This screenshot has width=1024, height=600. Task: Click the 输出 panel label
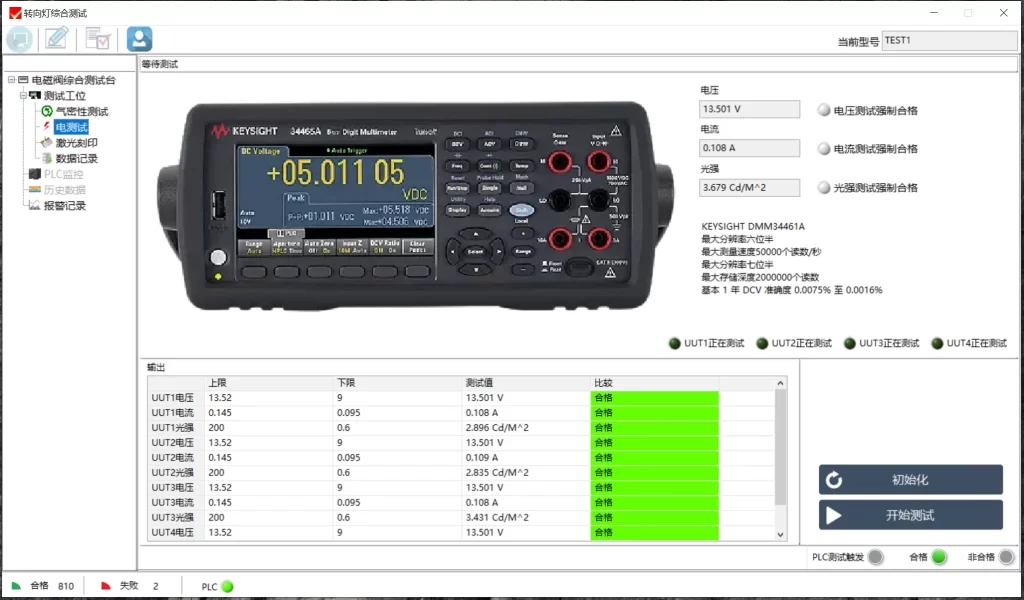coord(156,368)
